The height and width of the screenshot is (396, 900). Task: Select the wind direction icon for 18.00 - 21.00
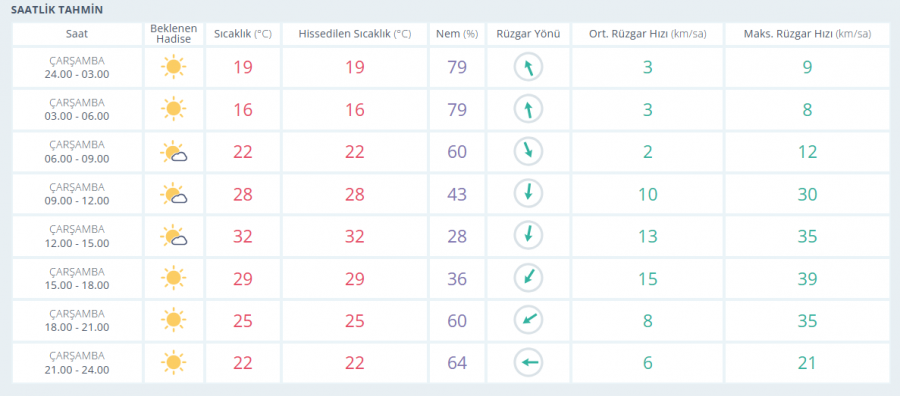528,320
